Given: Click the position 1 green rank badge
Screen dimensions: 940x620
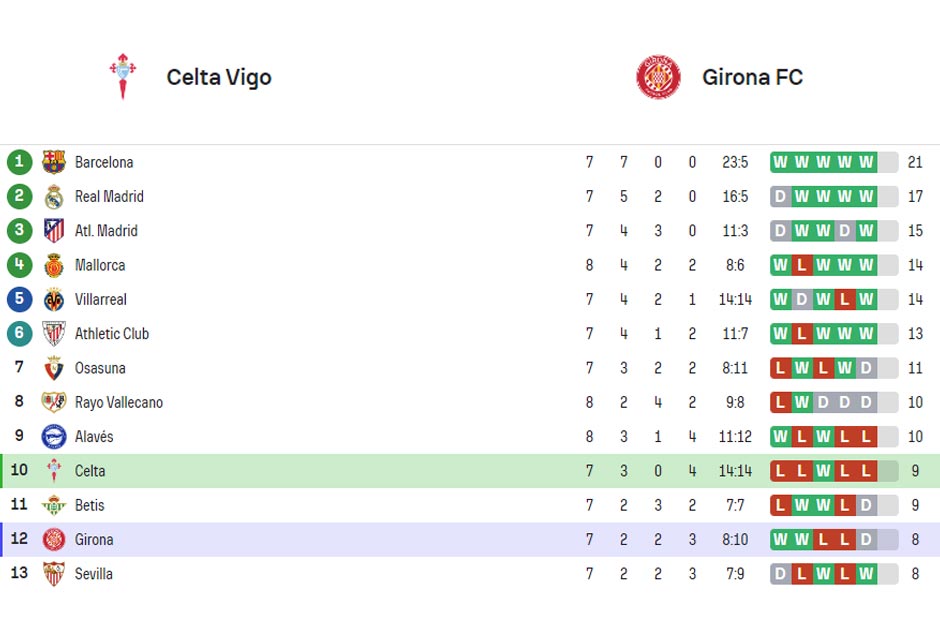Looking at the screenshot, I should pyautogui.click(x=19, y=162).
